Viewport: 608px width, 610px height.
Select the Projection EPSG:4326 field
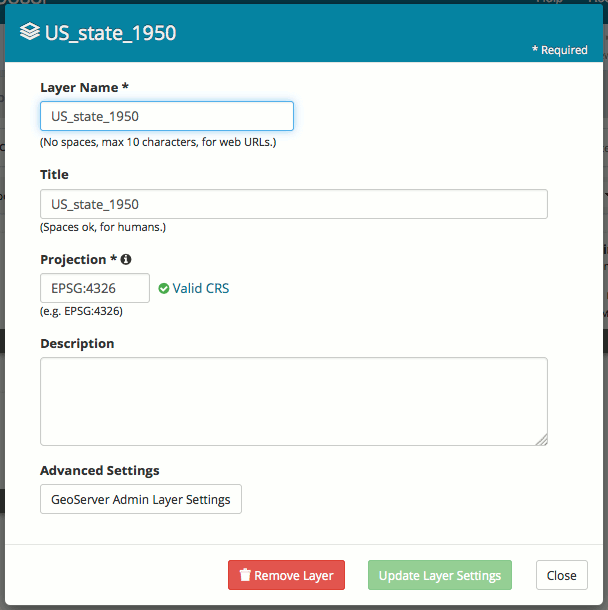pos(95,288)
